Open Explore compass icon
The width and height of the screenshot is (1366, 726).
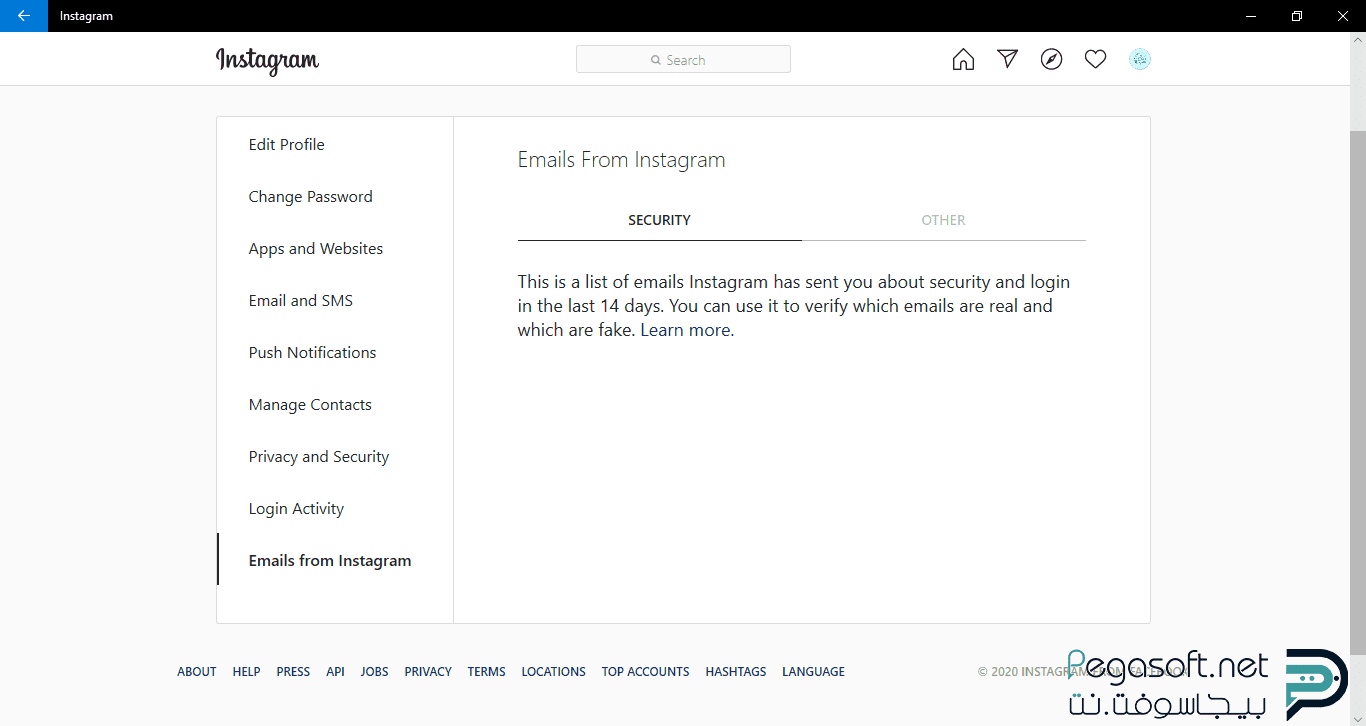[1051, 60]
